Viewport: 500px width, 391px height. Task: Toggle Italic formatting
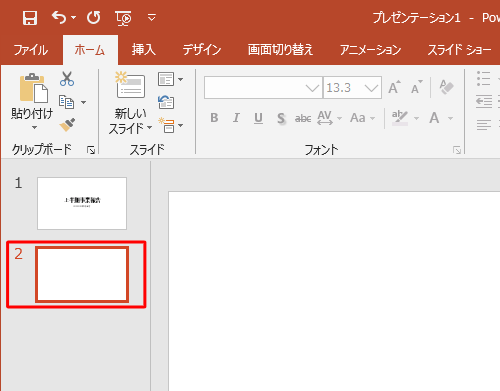coord(236,118)
